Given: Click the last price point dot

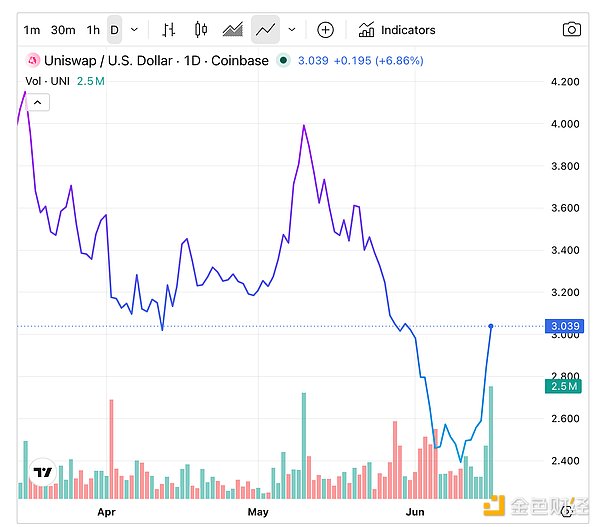Looking at the screenshot, I should 491,326.
